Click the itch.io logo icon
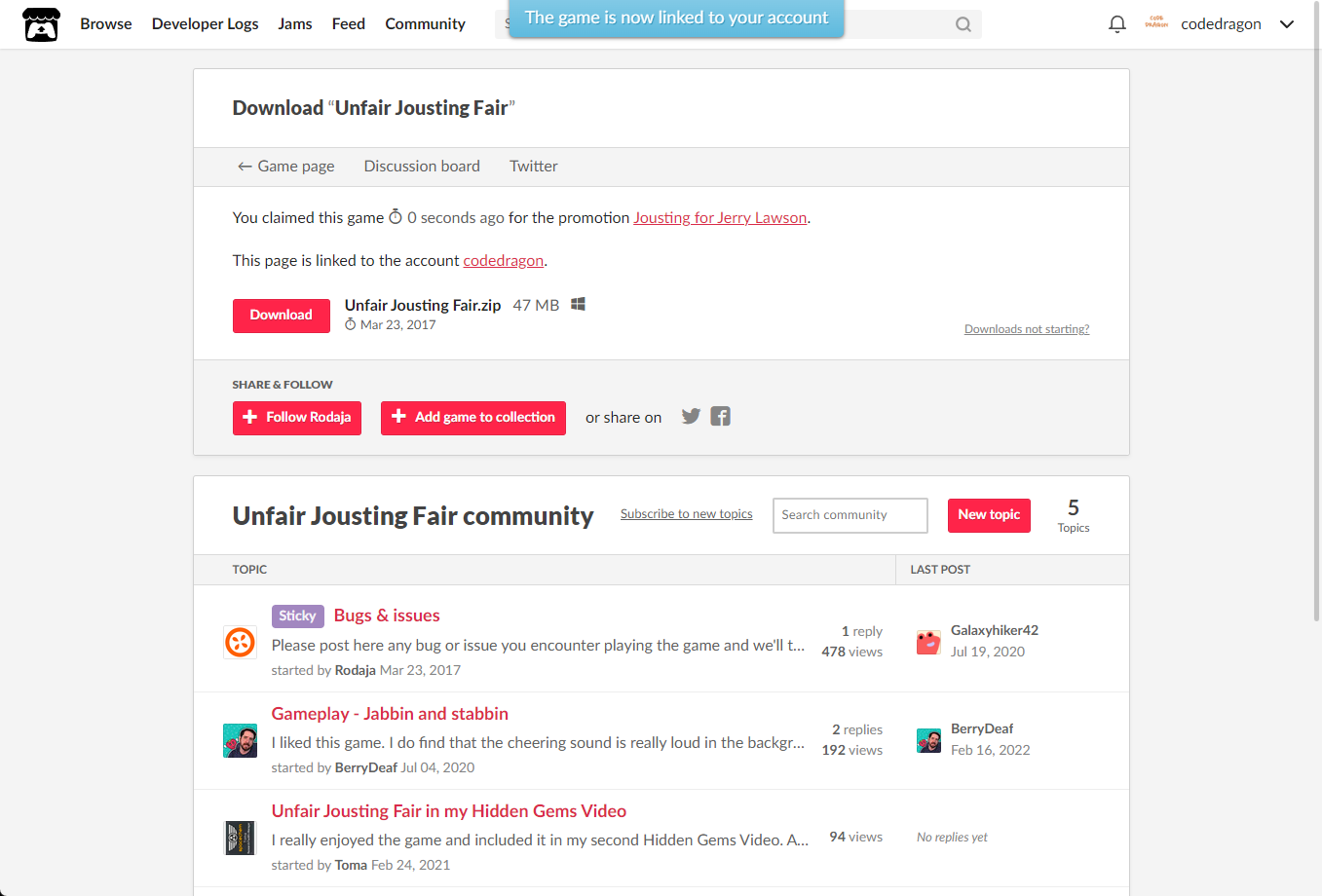Image resolution: width=1322 pixels, height=896 pixels. 41,24
